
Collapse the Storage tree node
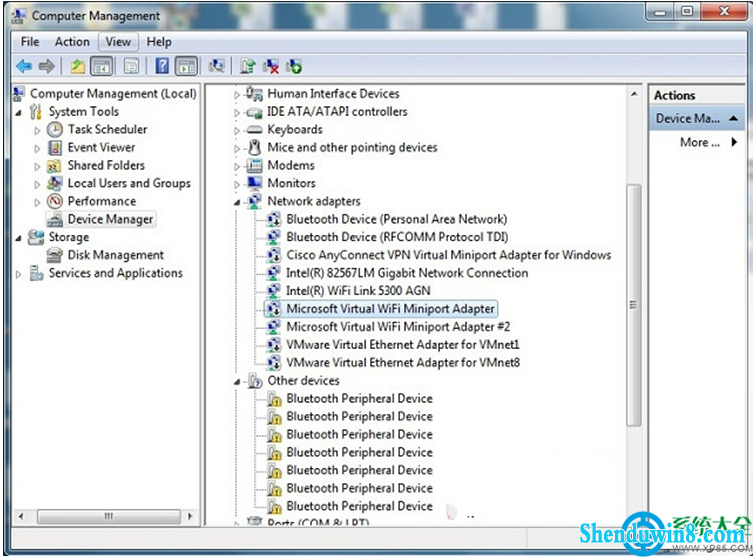pyautogui.click(x=19, y=238)
